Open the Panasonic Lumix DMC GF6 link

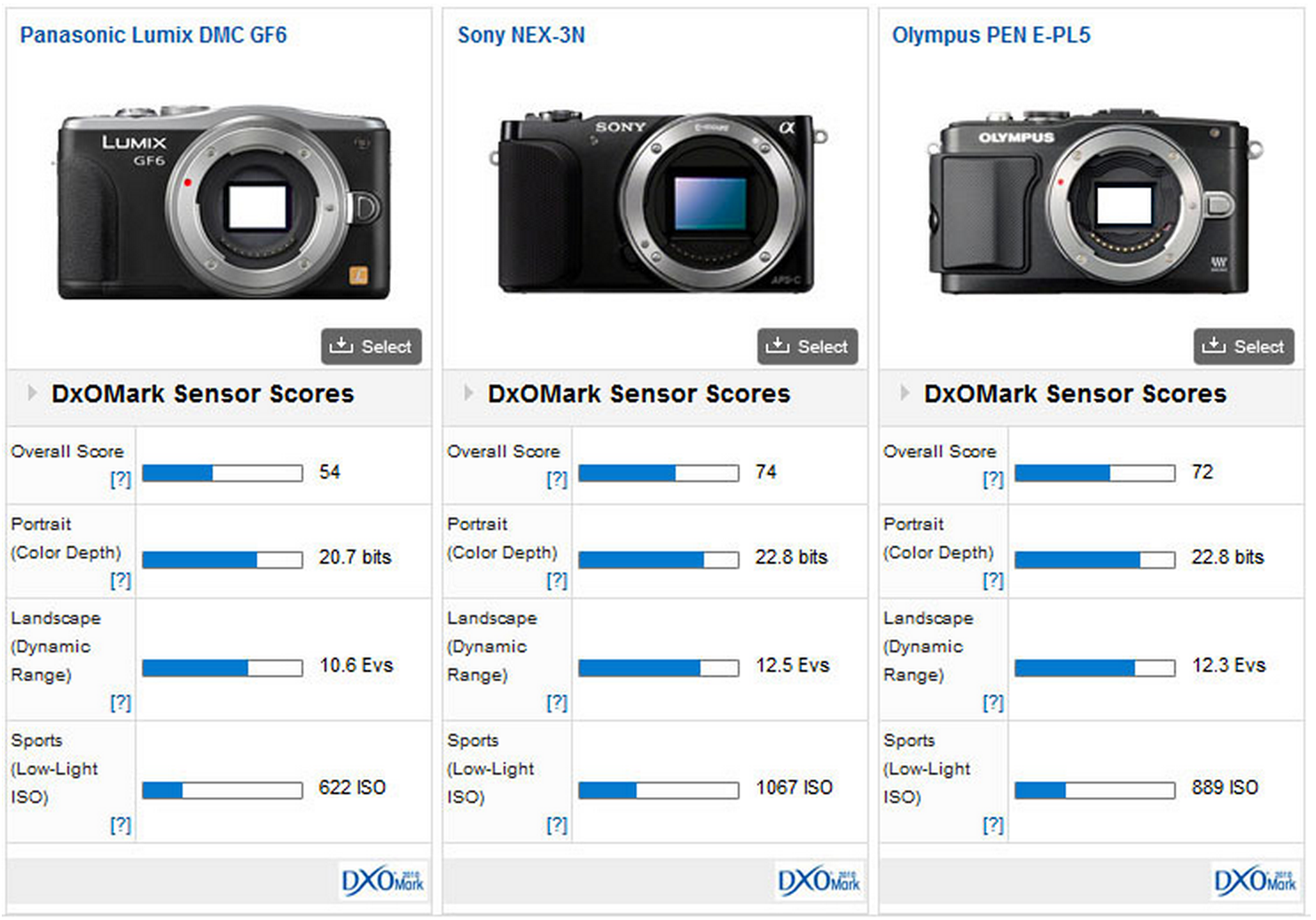(x=153, y=35)
